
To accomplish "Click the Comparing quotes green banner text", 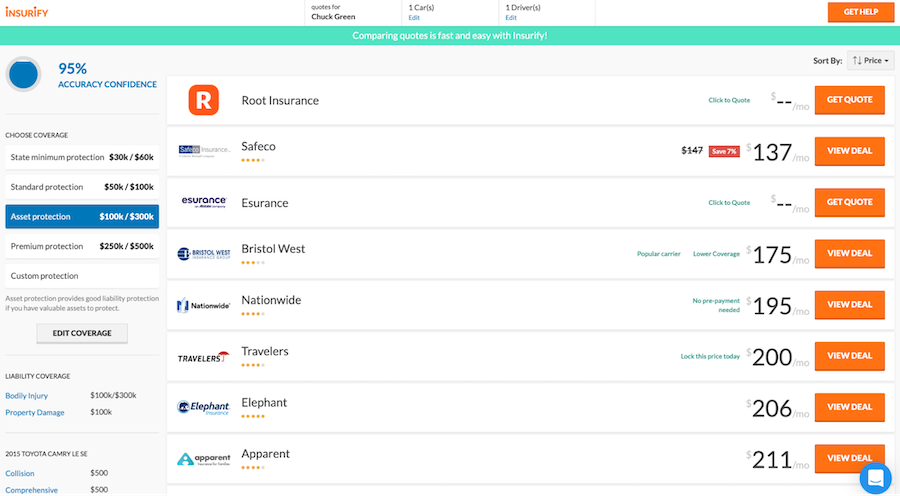I will (x=449, y=36).
